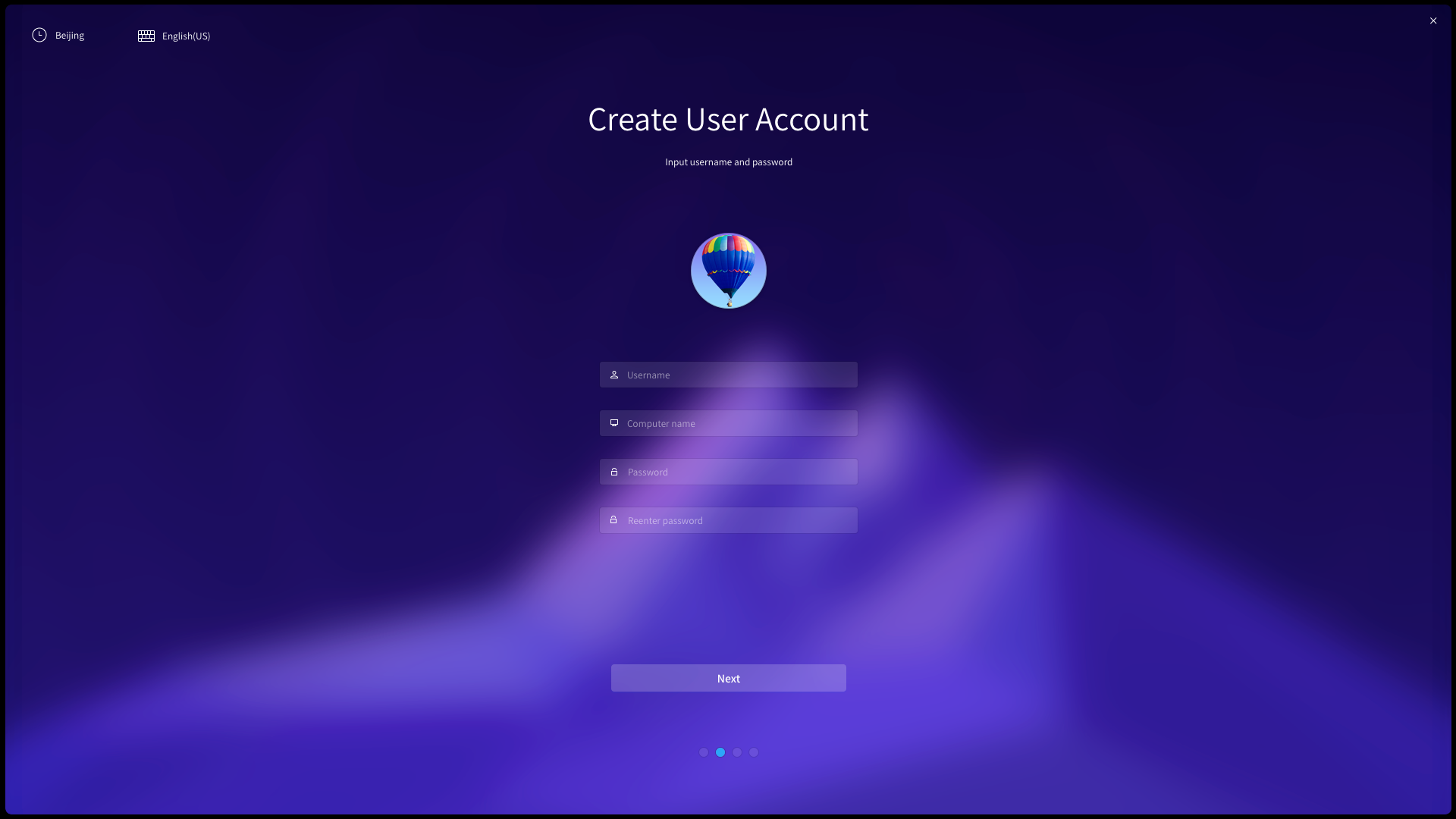
Task: Click the hot air balloon profile picture
Action: click(x=728, y=270)
